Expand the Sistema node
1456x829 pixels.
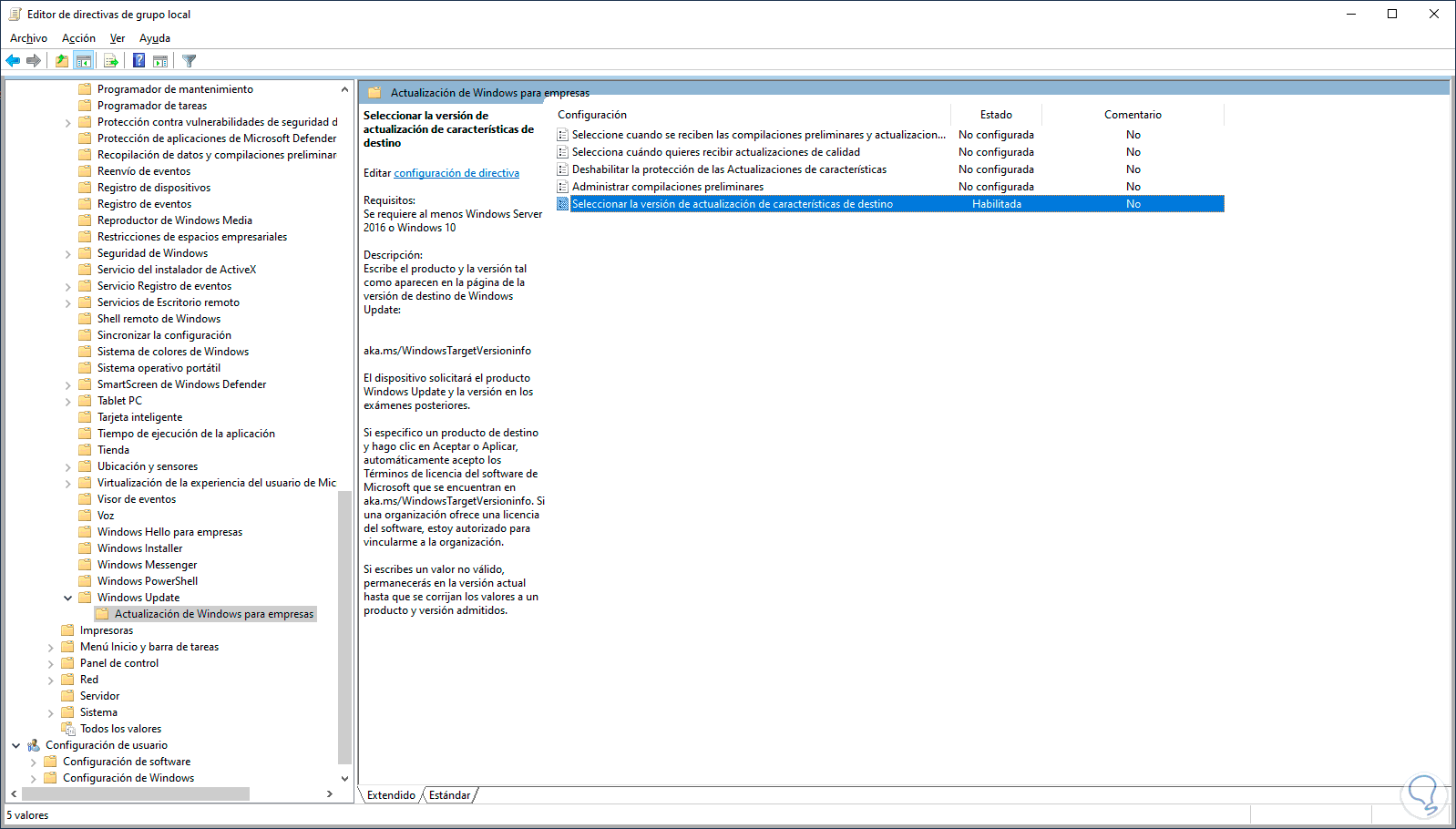pyautogui.click(x=50, y=713)
